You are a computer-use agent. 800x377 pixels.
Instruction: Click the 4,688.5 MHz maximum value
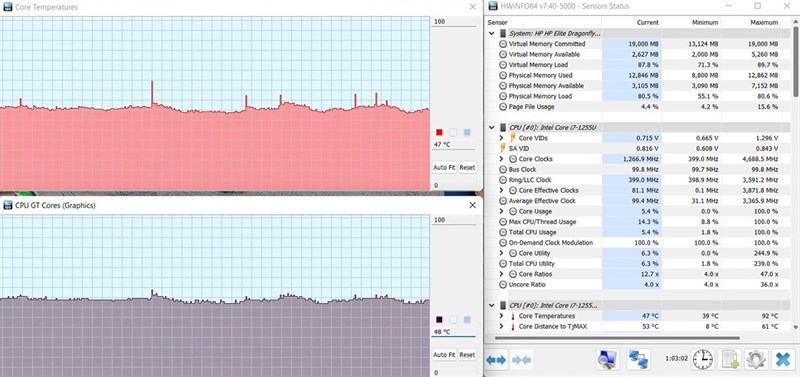click(x=760, y=159)
